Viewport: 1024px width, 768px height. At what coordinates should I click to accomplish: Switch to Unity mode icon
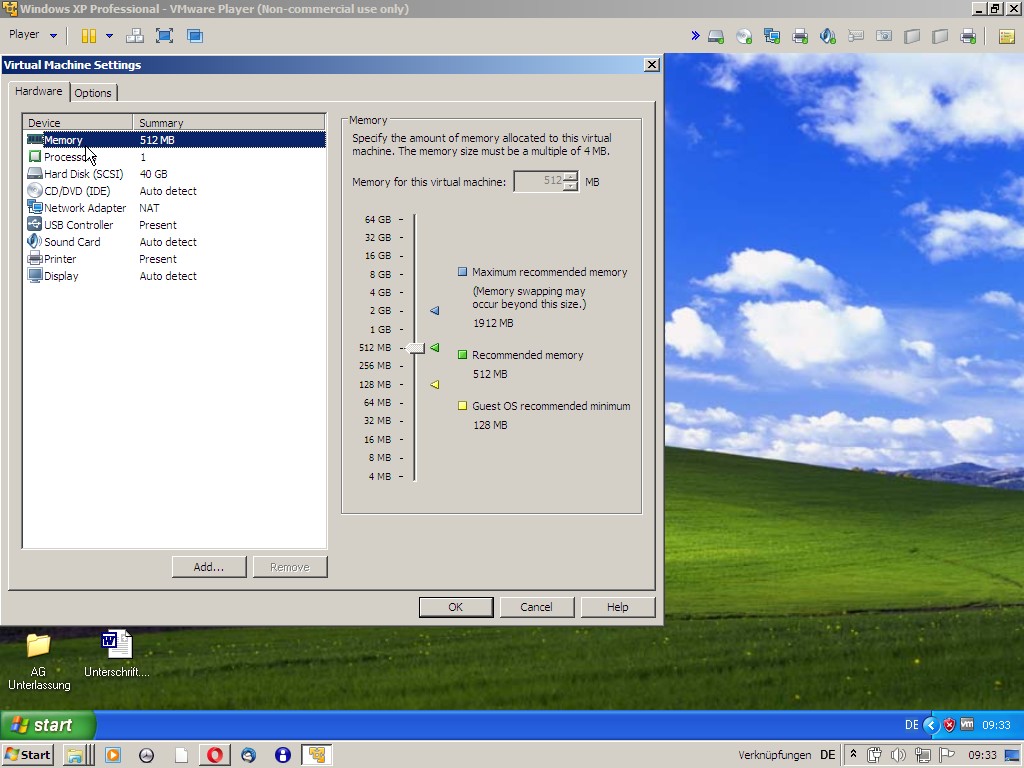(195, 36)
